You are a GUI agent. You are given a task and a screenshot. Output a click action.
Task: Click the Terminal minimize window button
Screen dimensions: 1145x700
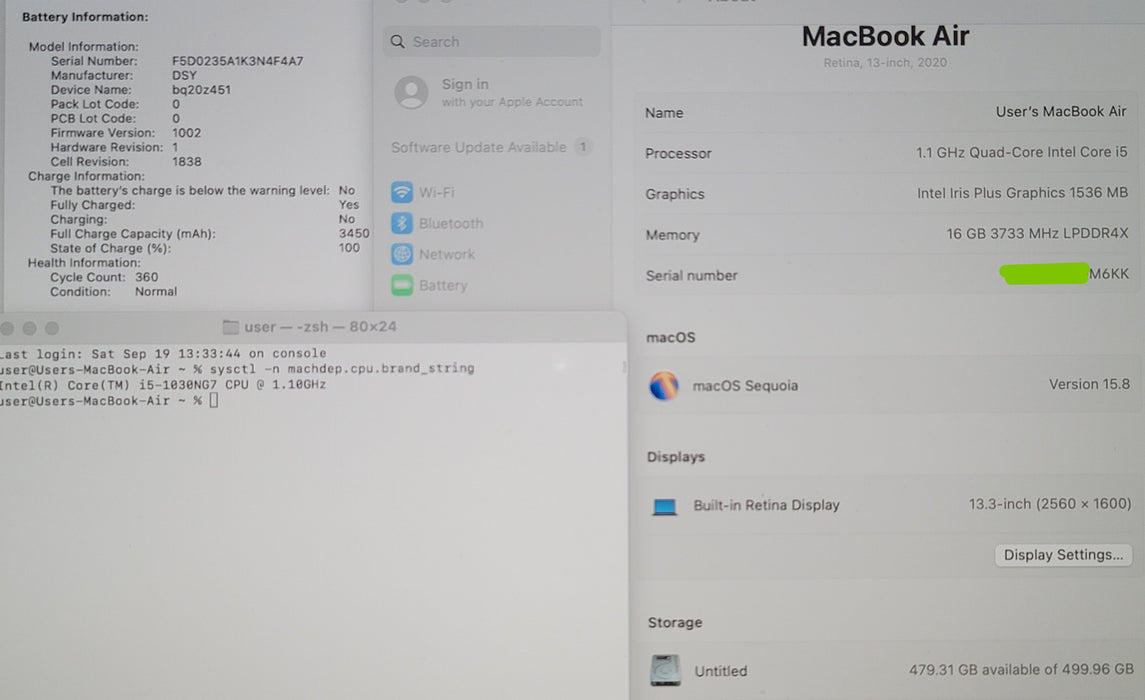coord(29,328)
